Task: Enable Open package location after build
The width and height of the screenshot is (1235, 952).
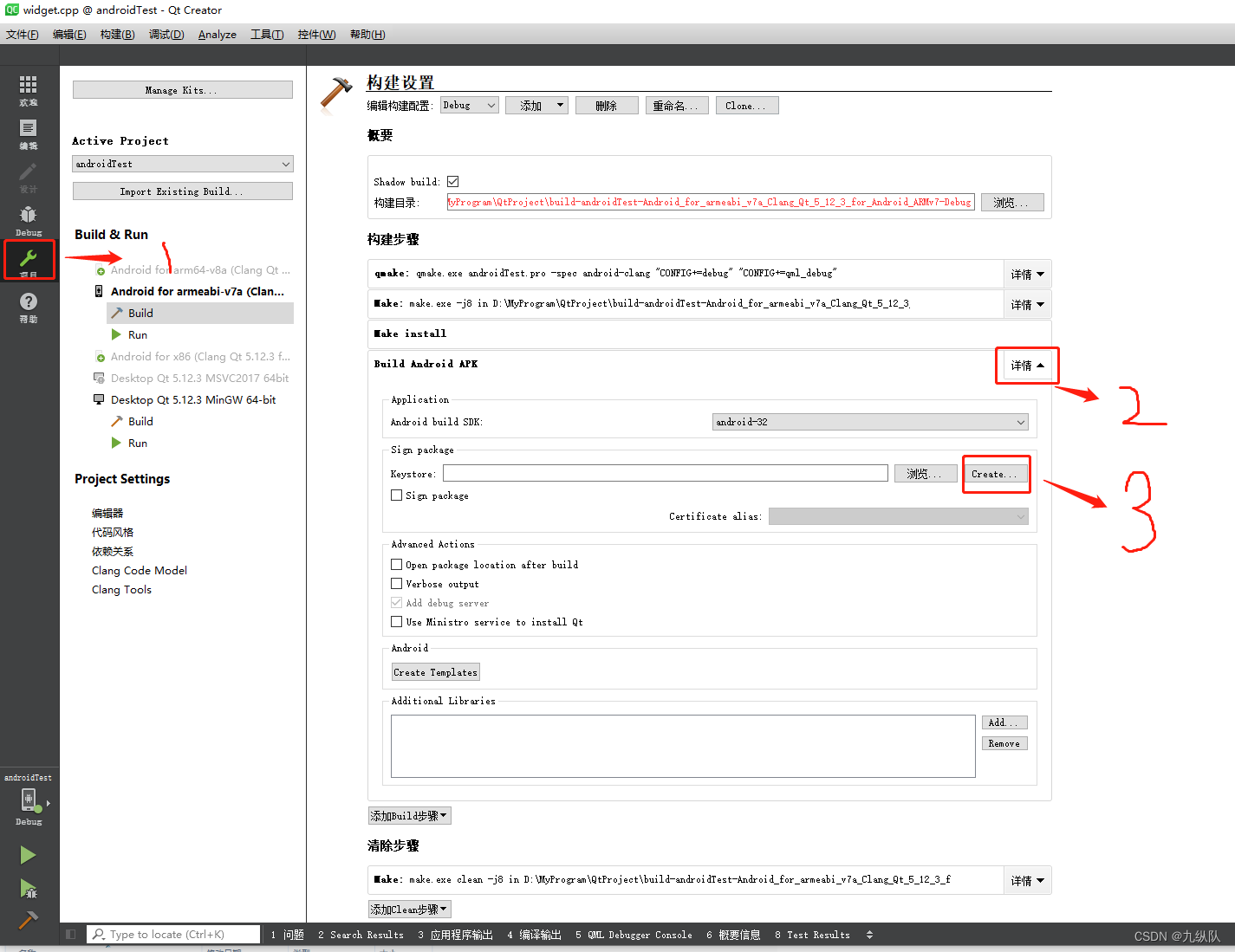Action: 396,564
